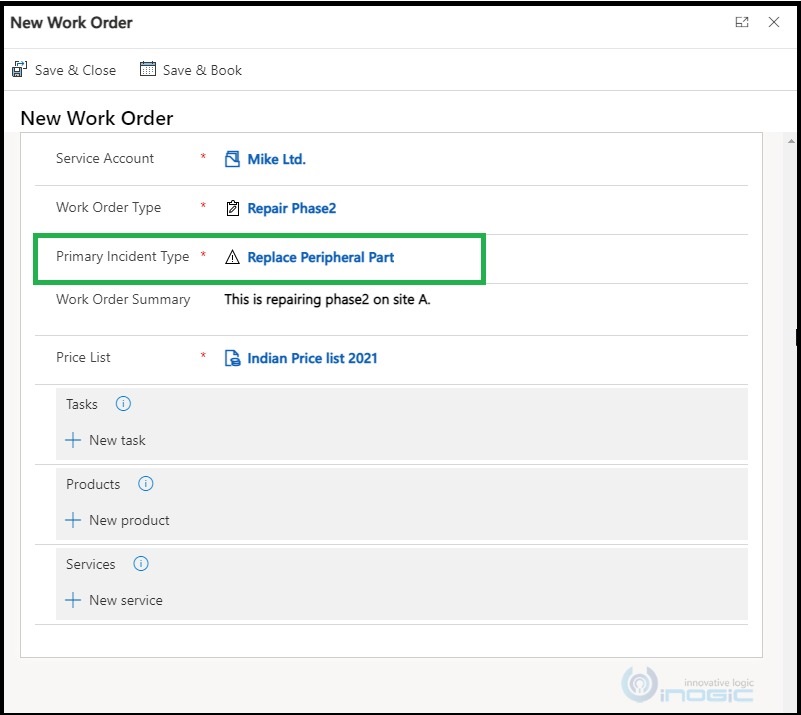The width and height of the screenshot is (801, 715).
Task: Add a New product
Action: tap(117, 520)
